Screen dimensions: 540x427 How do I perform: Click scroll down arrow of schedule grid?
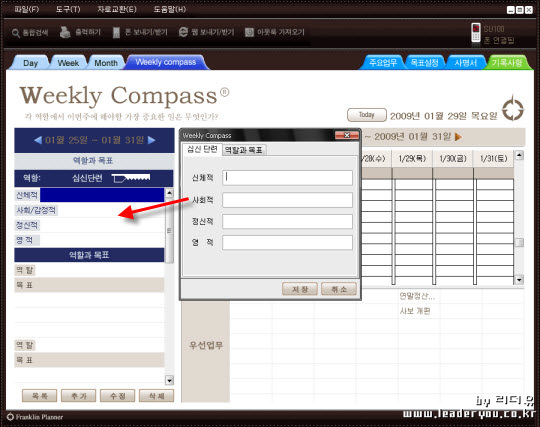[x=519, y=279]
